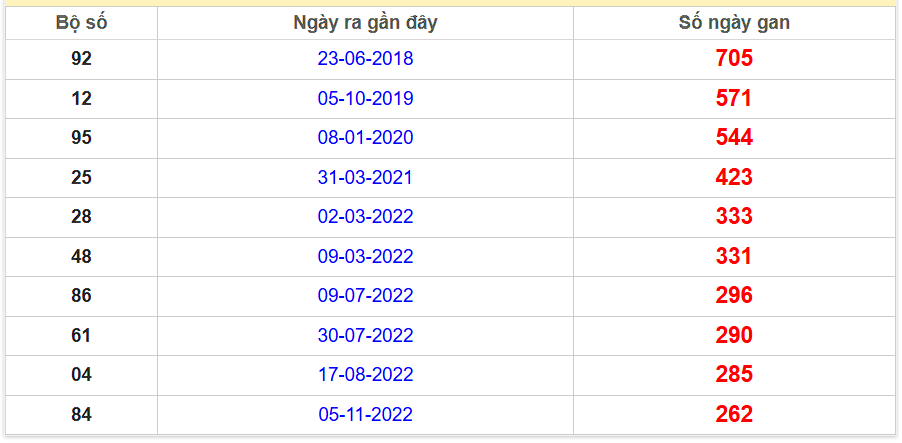Click the 'Bộ số' column header
The image size is (902, 443).
(82, 23)
